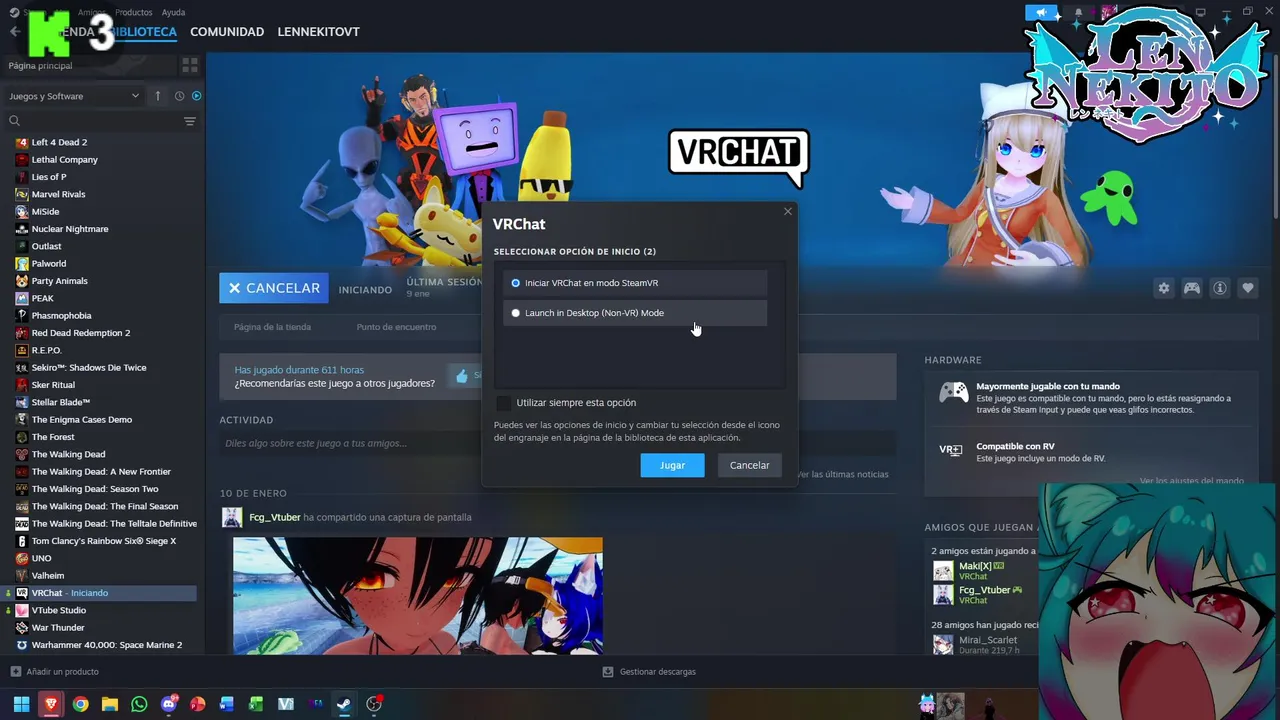Open the BIBLIOTECA tab
Screen dimensions: 1280x720
(145, 32)
